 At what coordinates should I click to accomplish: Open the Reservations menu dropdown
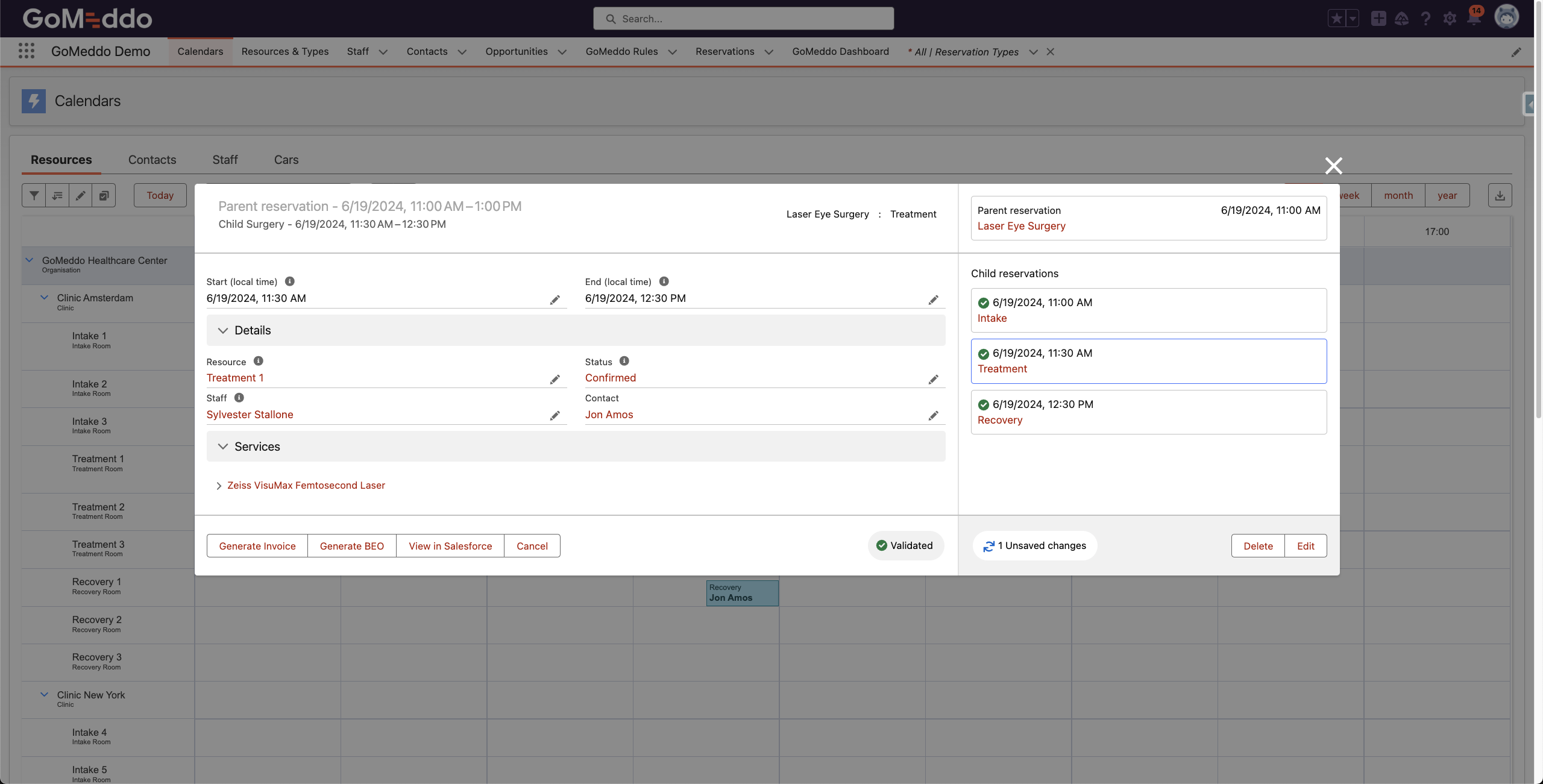pos(768,52)
